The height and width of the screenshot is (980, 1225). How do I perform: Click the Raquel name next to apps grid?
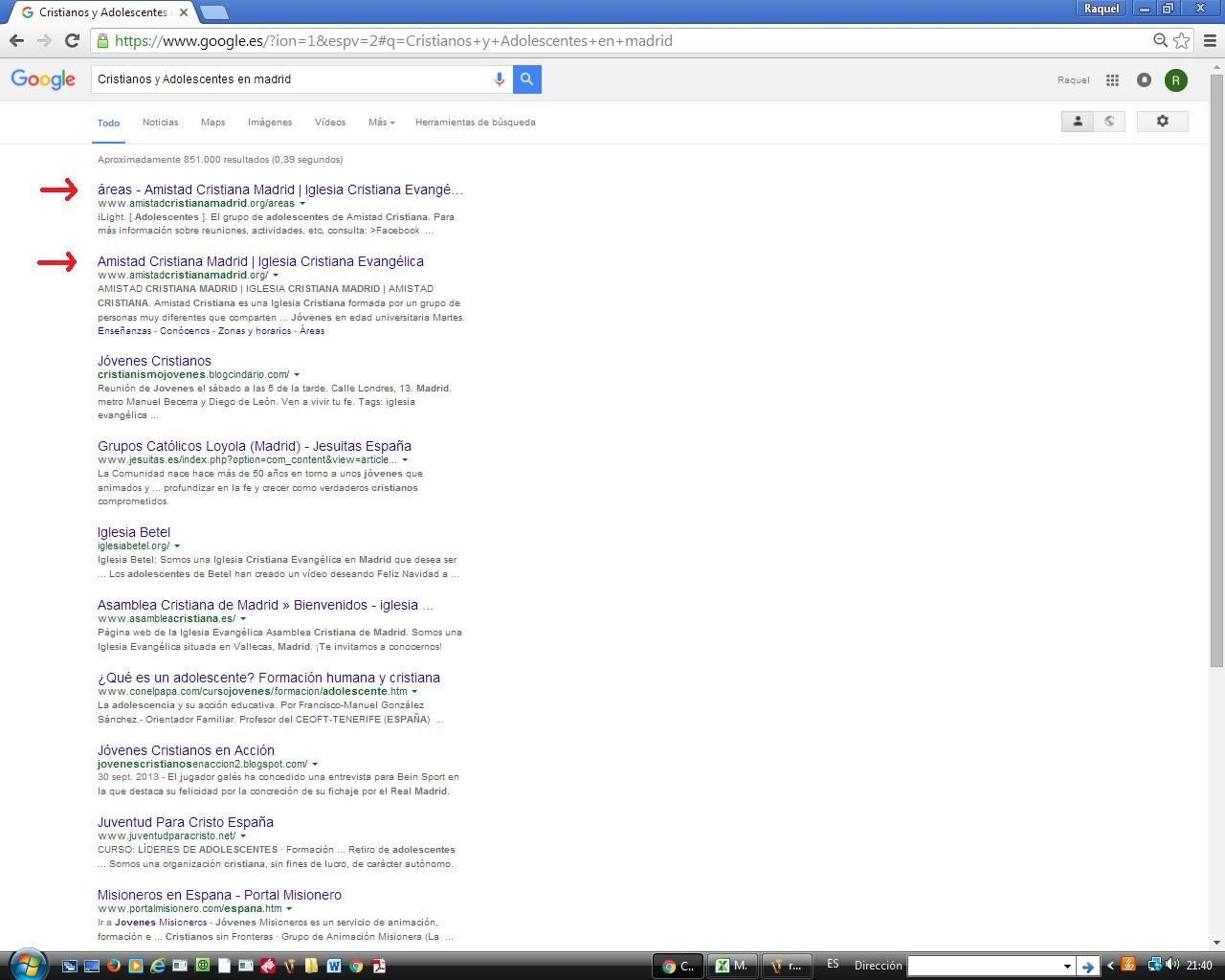tap(1074, 80)
